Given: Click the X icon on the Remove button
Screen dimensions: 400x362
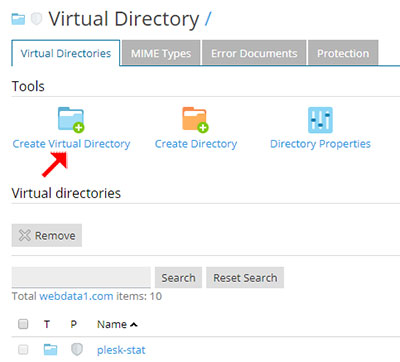Looking at the screenshot, I should pyautogui.click(x=25, y=235).
